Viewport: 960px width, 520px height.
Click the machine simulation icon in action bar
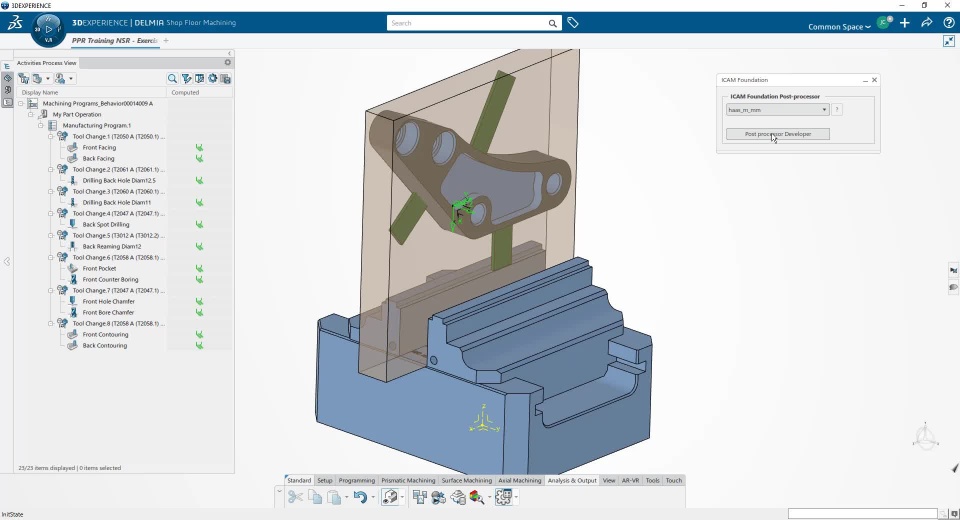tap(438, 497)
